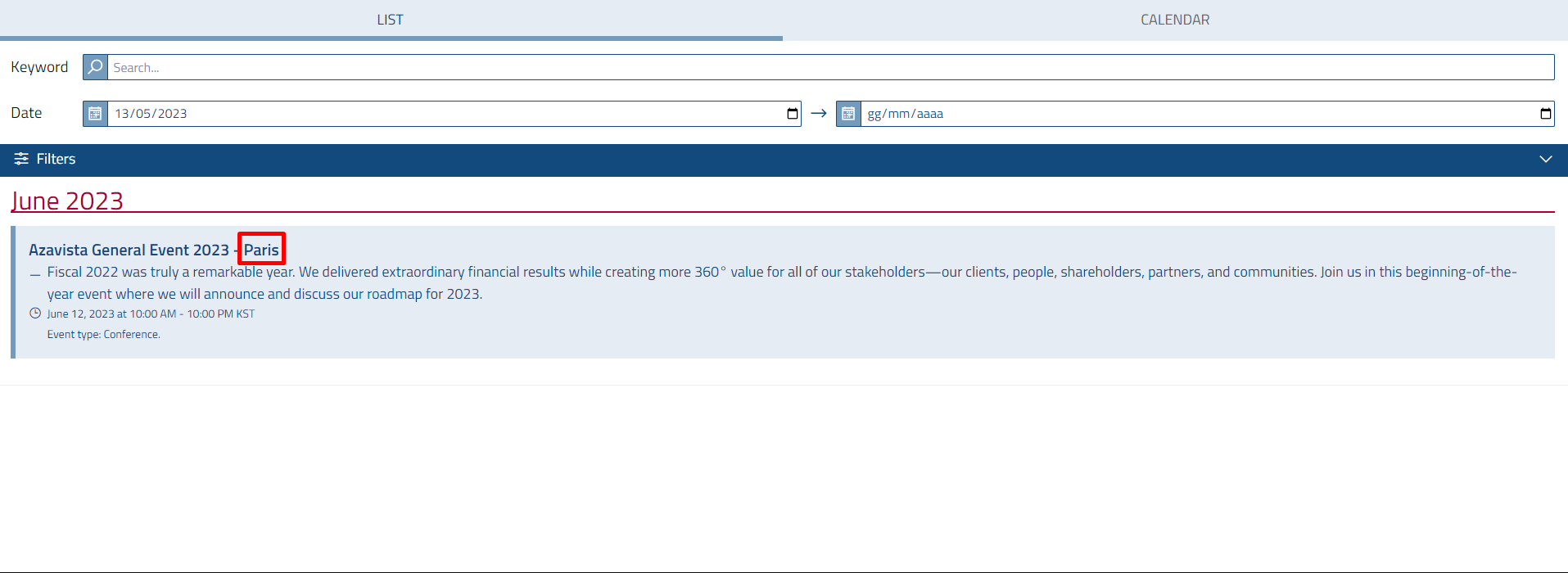Expand the Filters panel chevron
This screenshot has height=573, width=1568.
pyautogui.click(x=1545, y=159)
